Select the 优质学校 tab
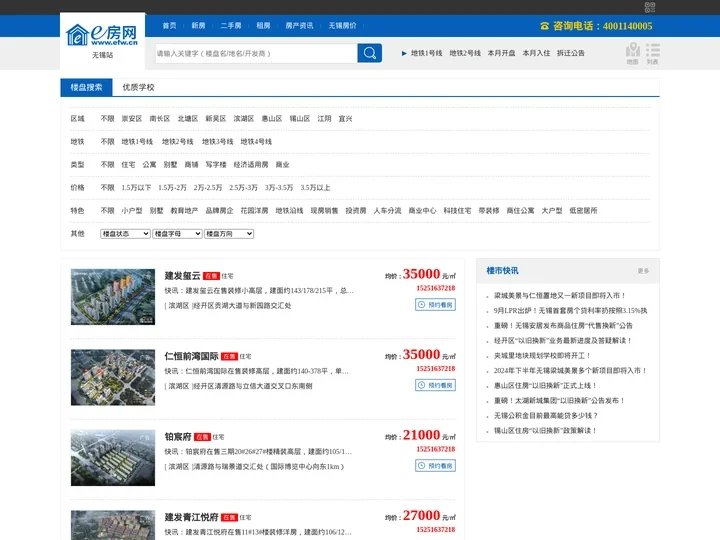Viewport: 720px width, 540px height. tap(138, 87)
